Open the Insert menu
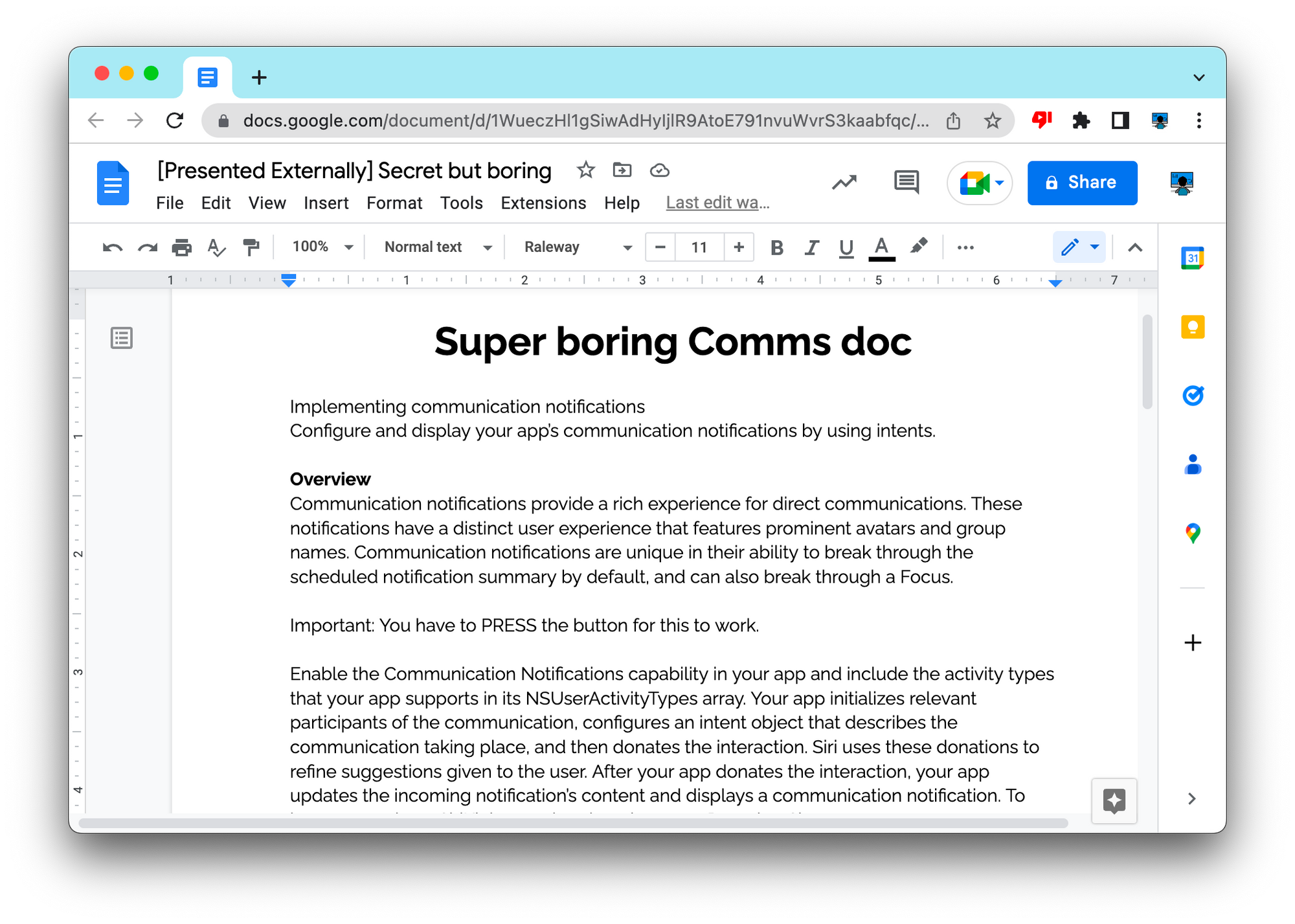1295x924 pixels. 326,203
